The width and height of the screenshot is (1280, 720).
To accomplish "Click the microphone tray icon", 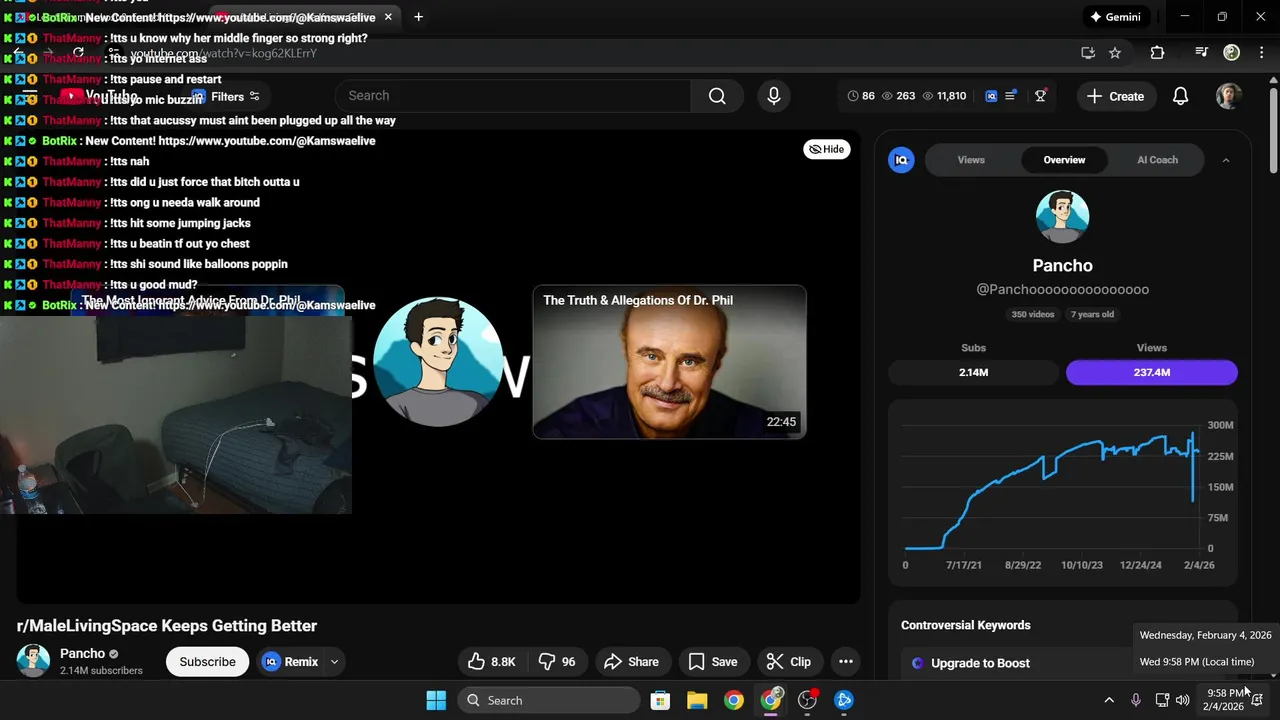I will point(1135,700).
